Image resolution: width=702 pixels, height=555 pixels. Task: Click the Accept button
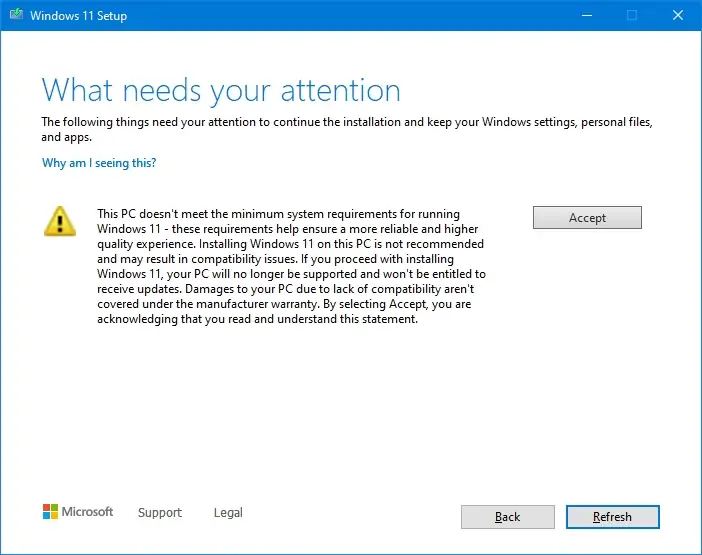pyautogui.click(x=587, y=218)
